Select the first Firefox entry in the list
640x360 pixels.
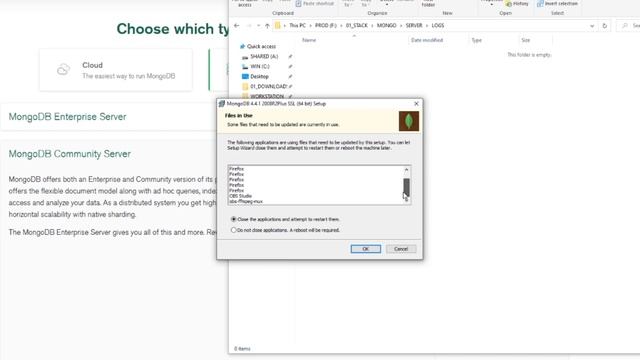[237, 169]
